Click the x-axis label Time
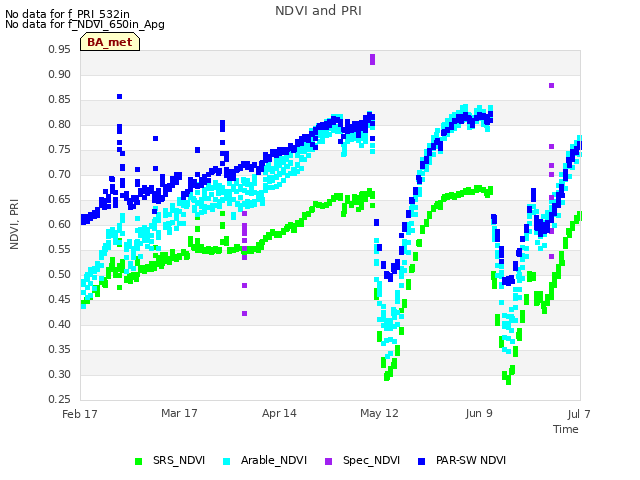The width and height of the screenshot is (640, 480). click(x=566, y=429)
